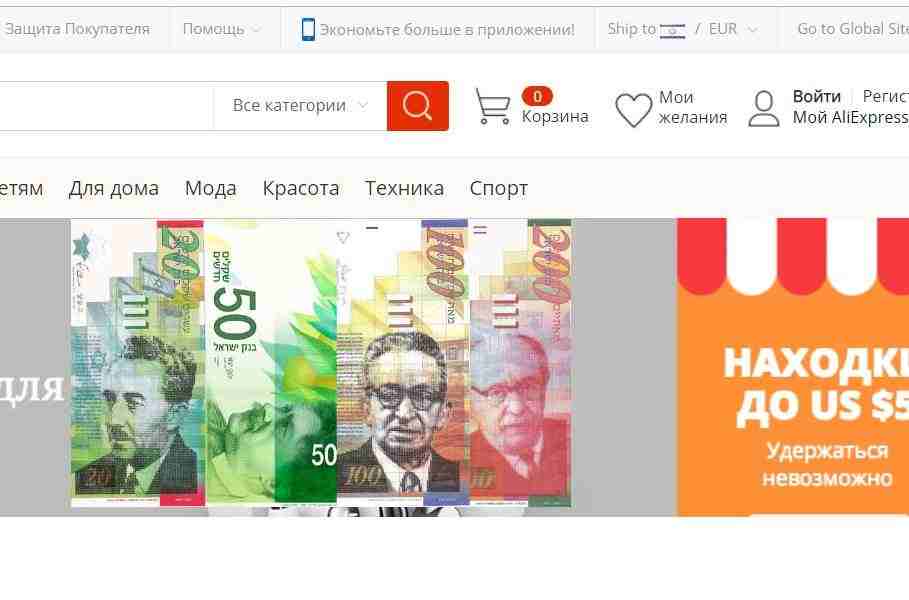
Task: Click the Israel flag next to Ship to
Action: 672,30
